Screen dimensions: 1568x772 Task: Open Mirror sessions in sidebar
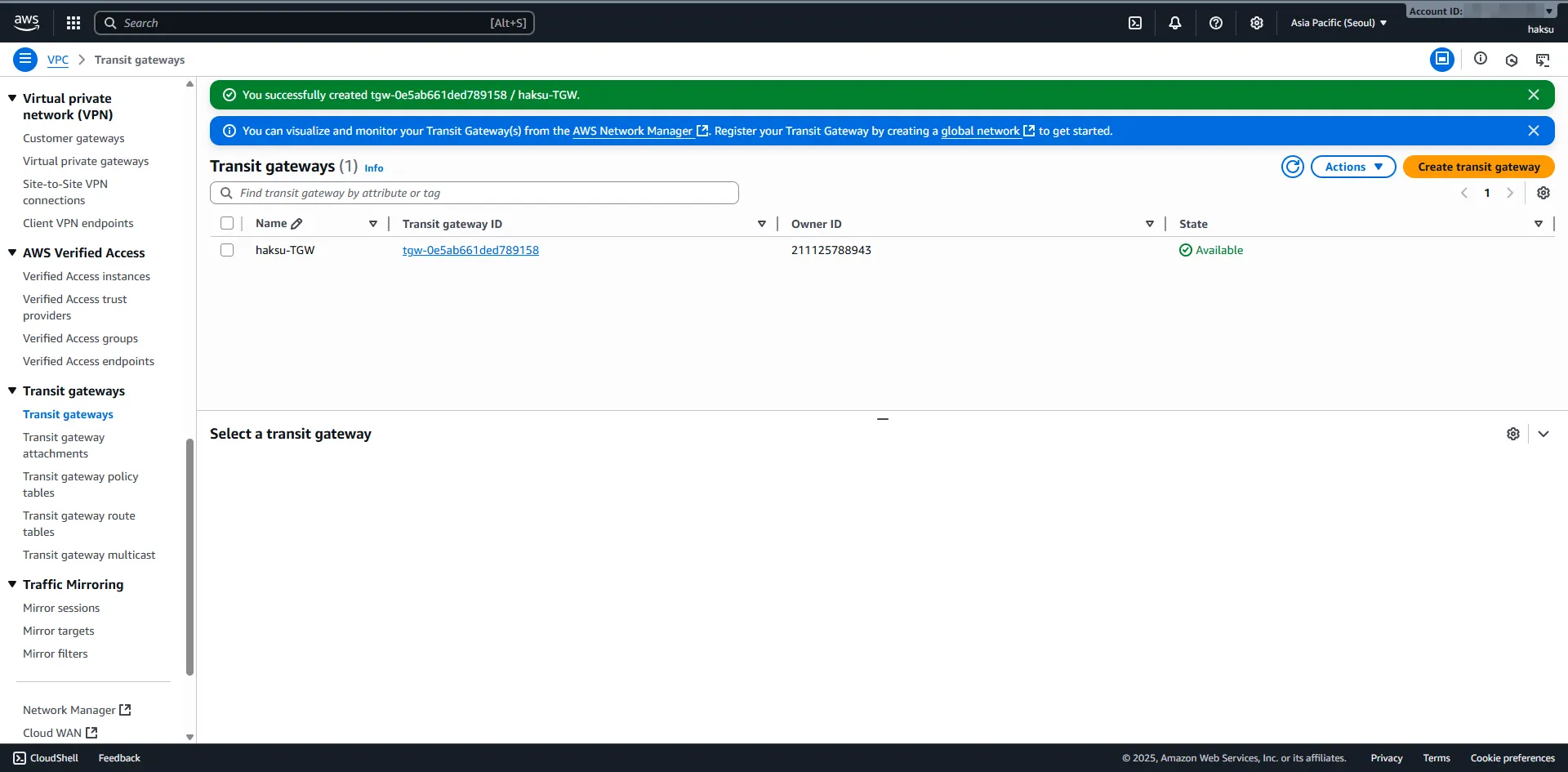61,608
